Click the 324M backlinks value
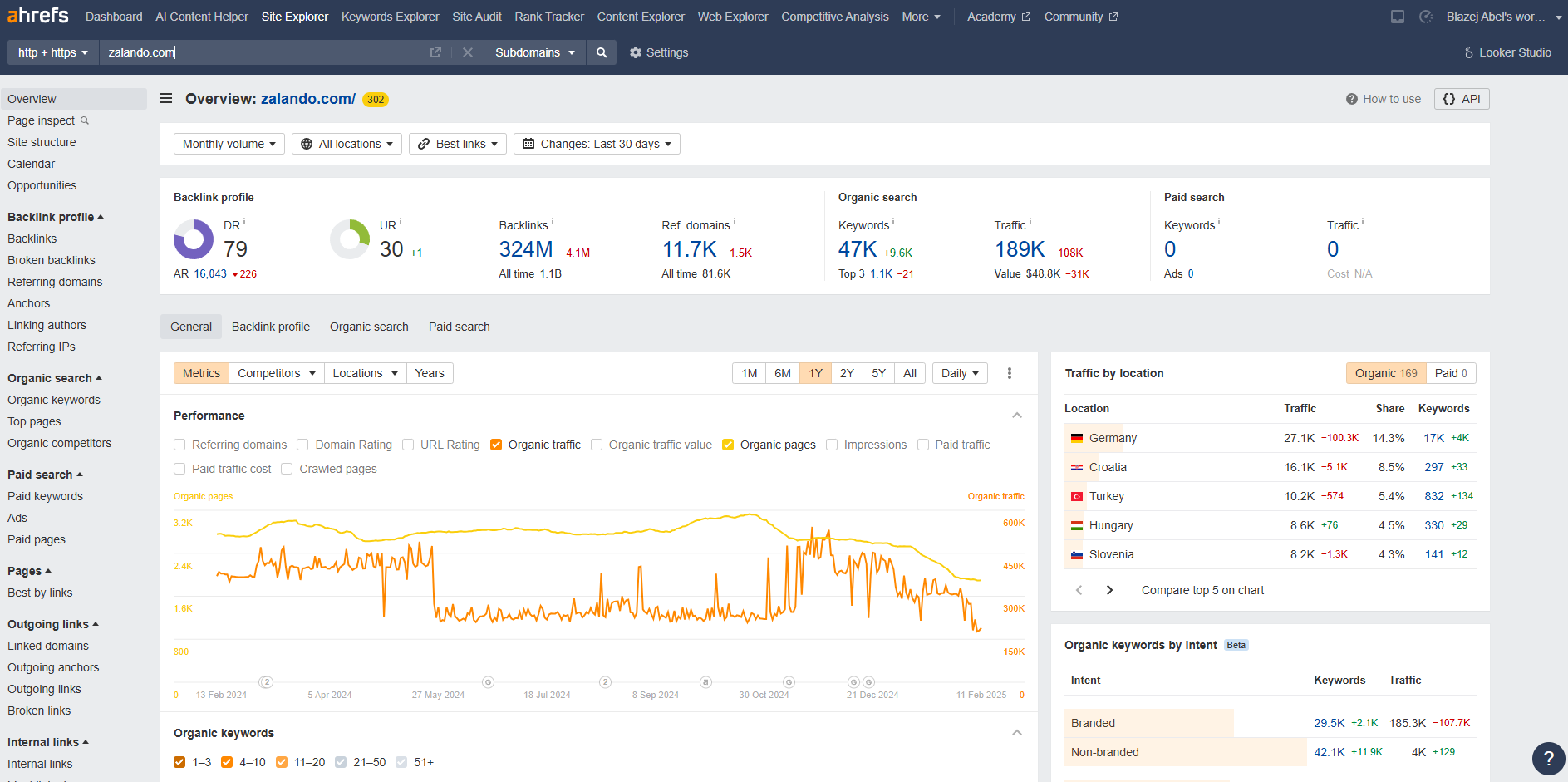Screen dimensions: 1568x782 [x=526, y=249]
